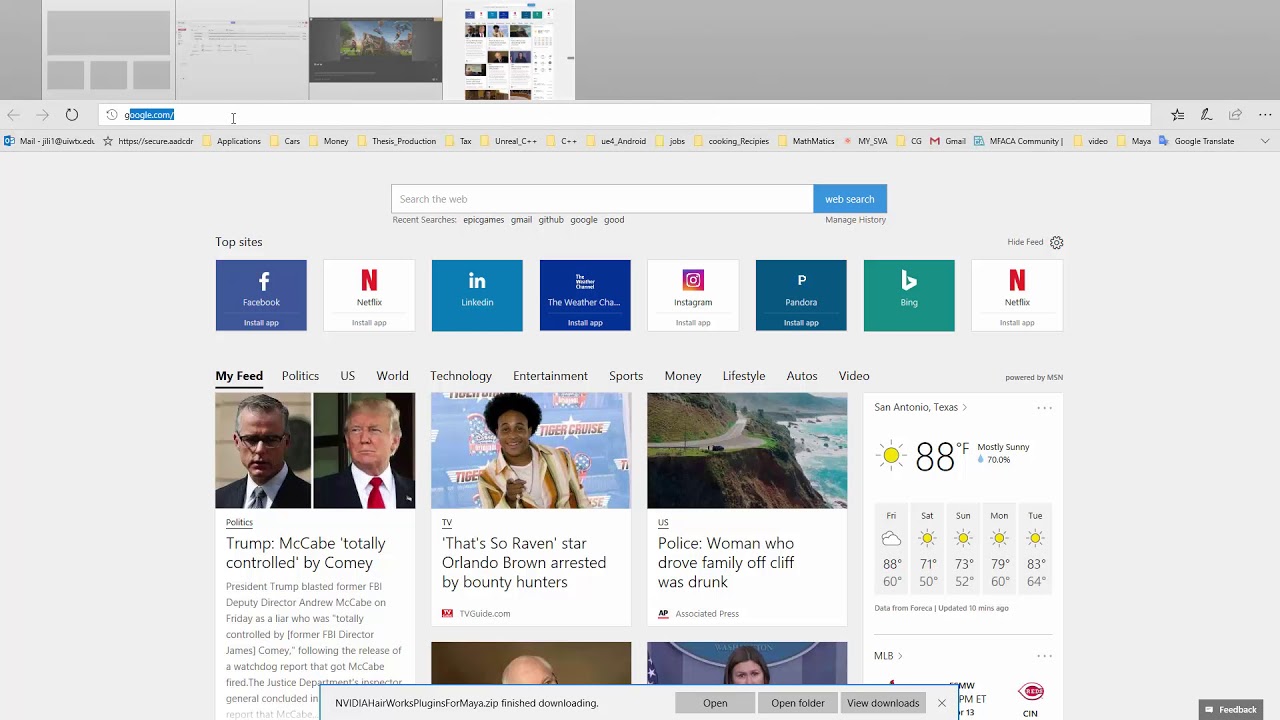Click the browser Forward arrow

[43, 115]
